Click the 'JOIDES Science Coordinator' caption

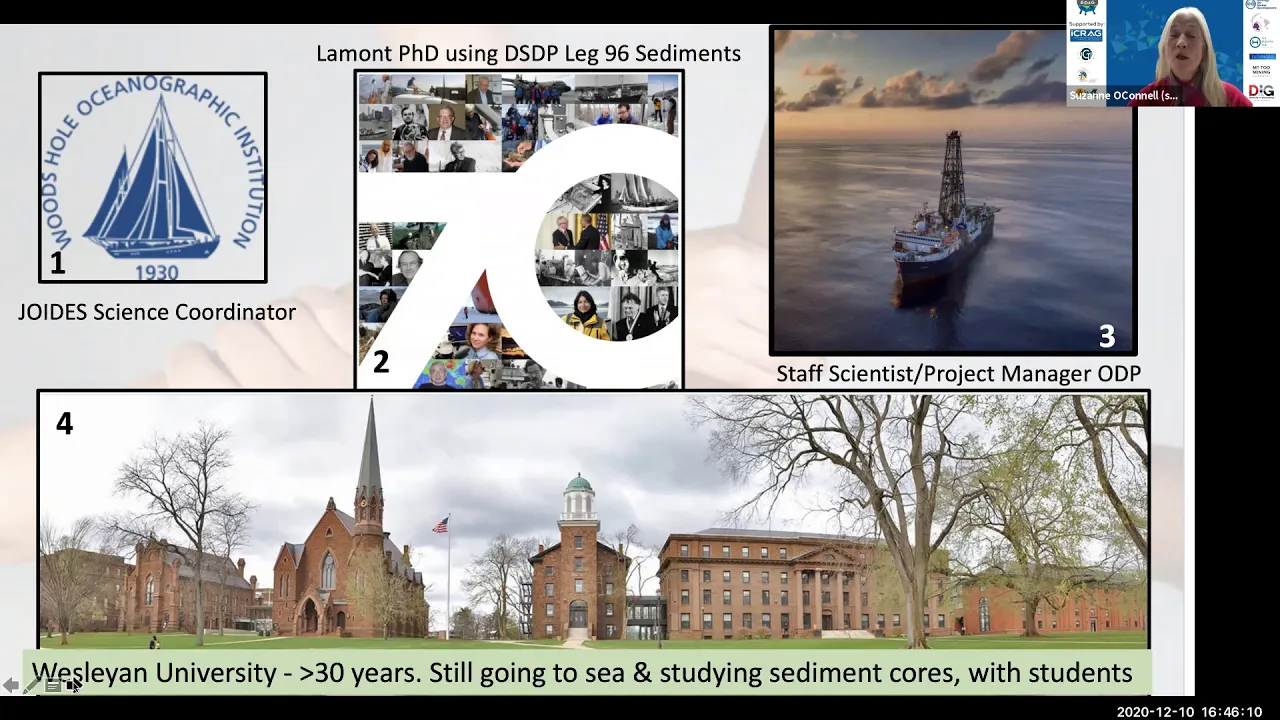[157, 312]
